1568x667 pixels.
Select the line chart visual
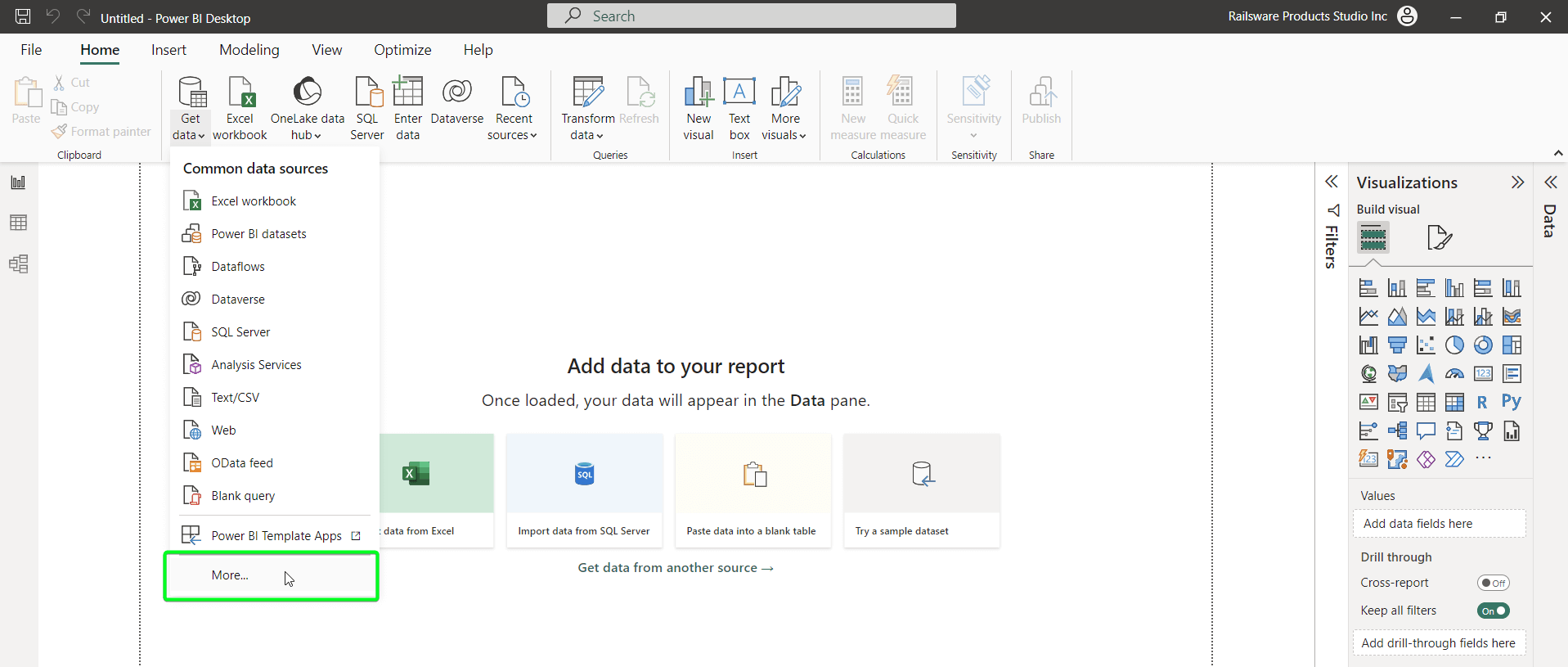[1368, 316]
